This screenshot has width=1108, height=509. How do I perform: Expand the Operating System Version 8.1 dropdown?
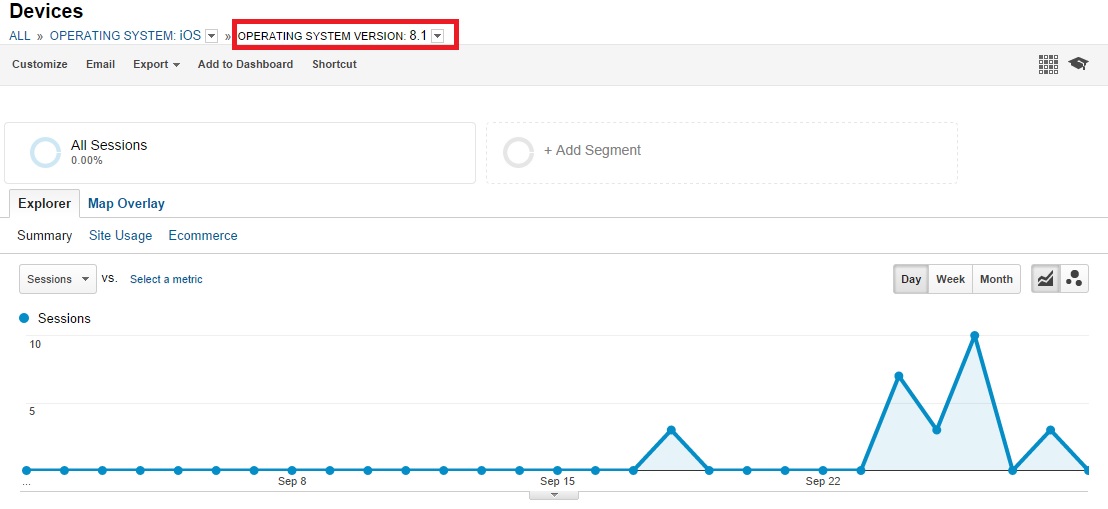[437, 36]
